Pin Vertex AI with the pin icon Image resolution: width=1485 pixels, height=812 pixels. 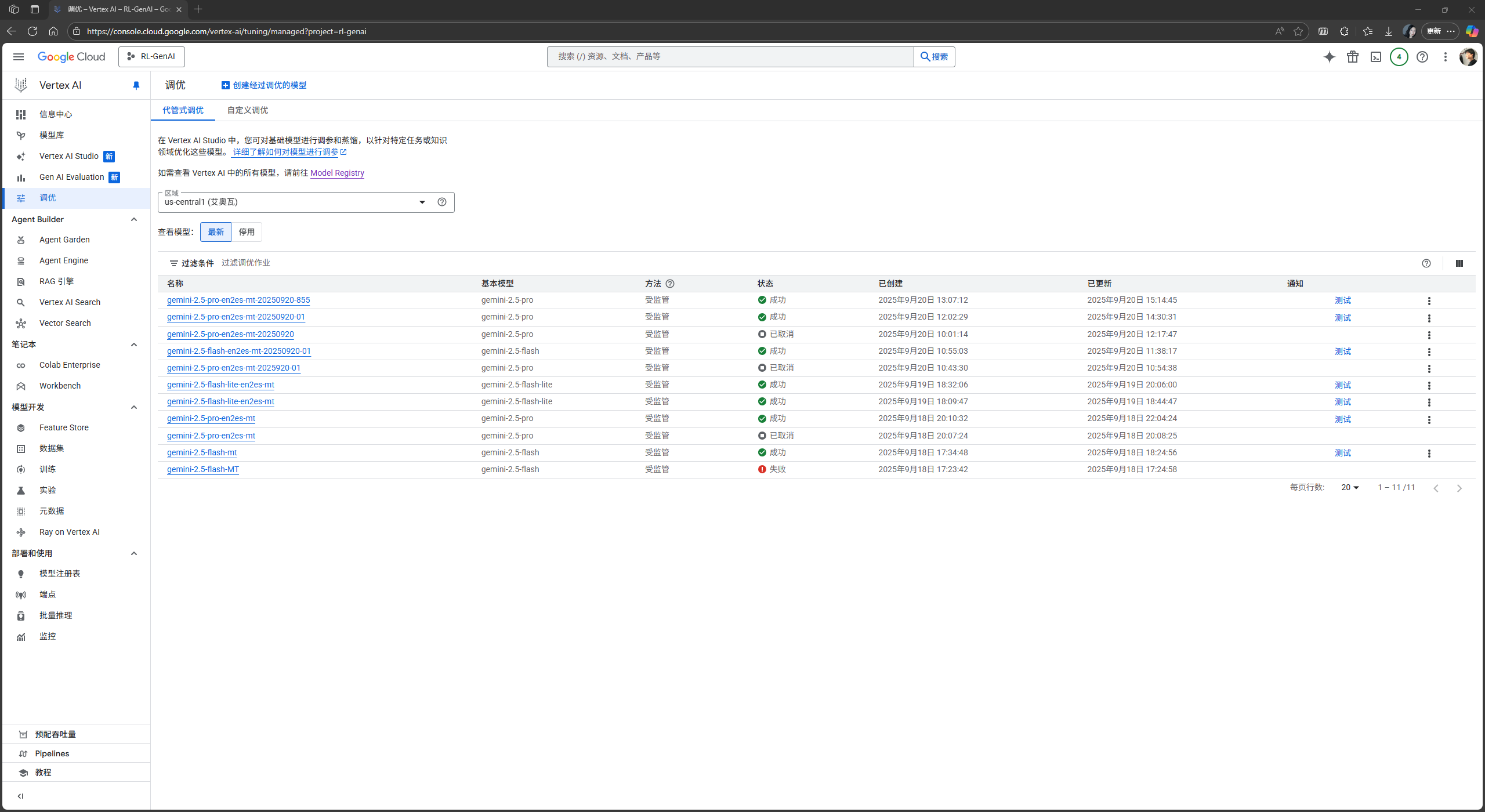click(136, 85)
